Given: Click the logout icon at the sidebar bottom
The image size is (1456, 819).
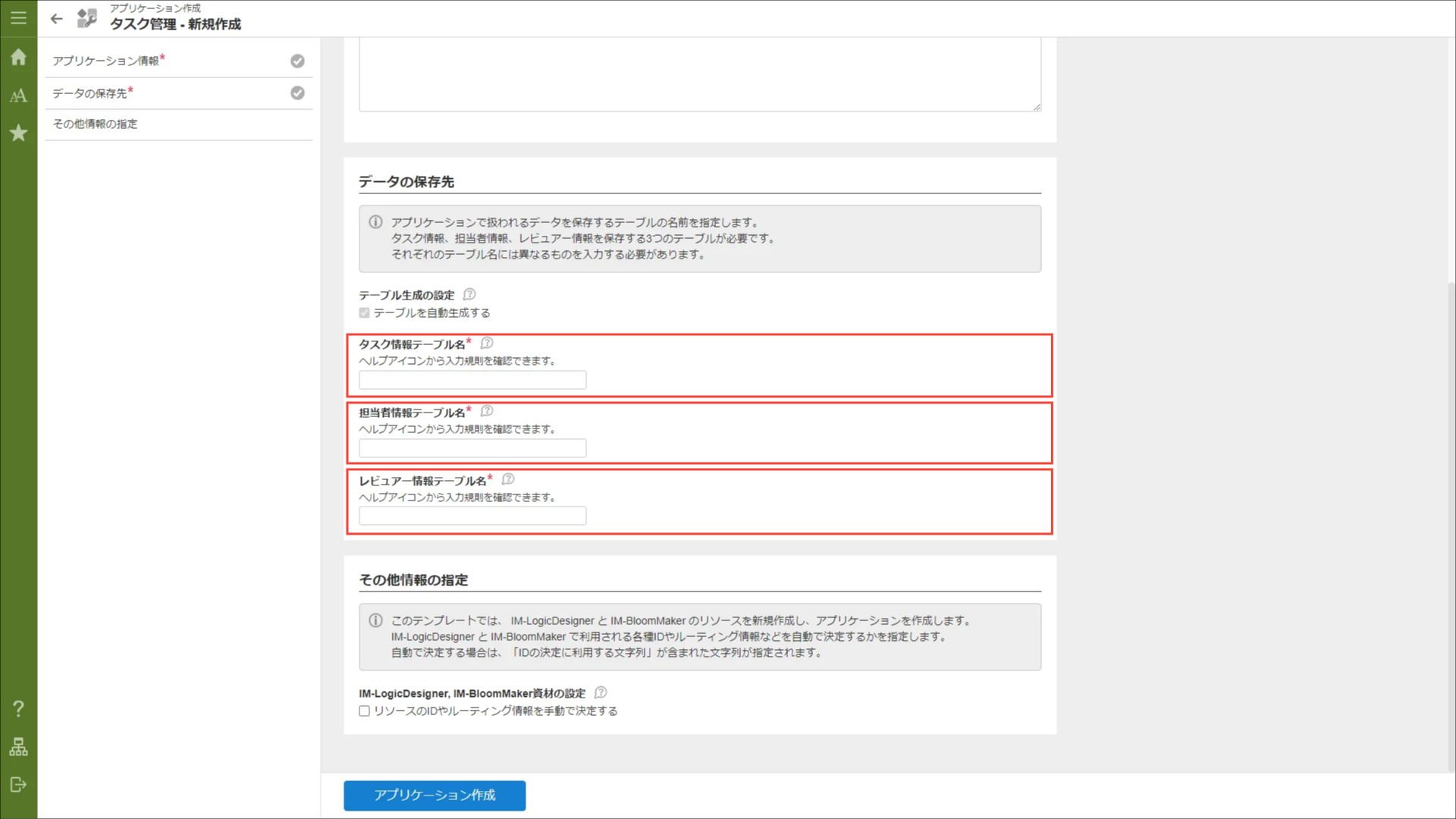Looking at the screenshot, I should [18, 785].
